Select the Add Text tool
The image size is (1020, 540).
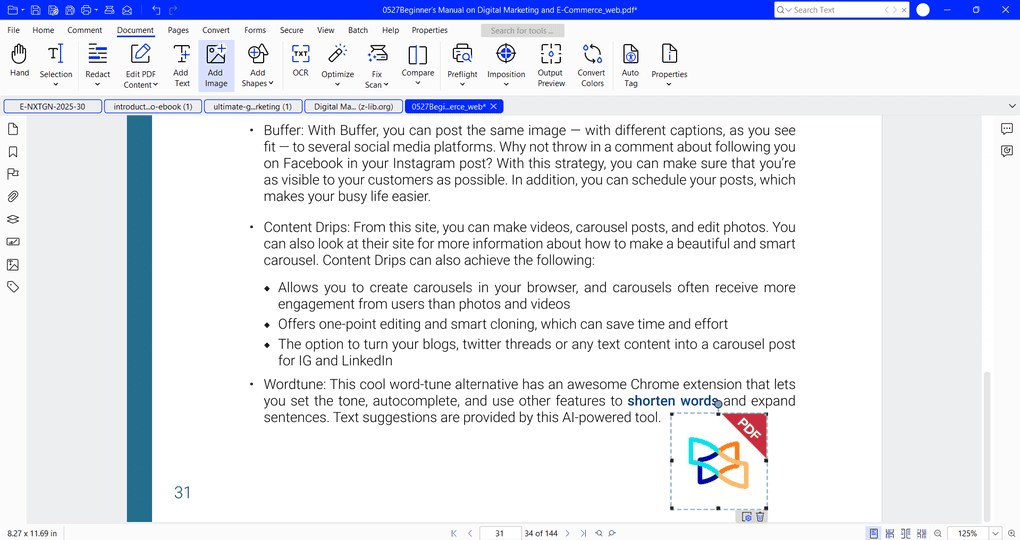tap(181, 66)
